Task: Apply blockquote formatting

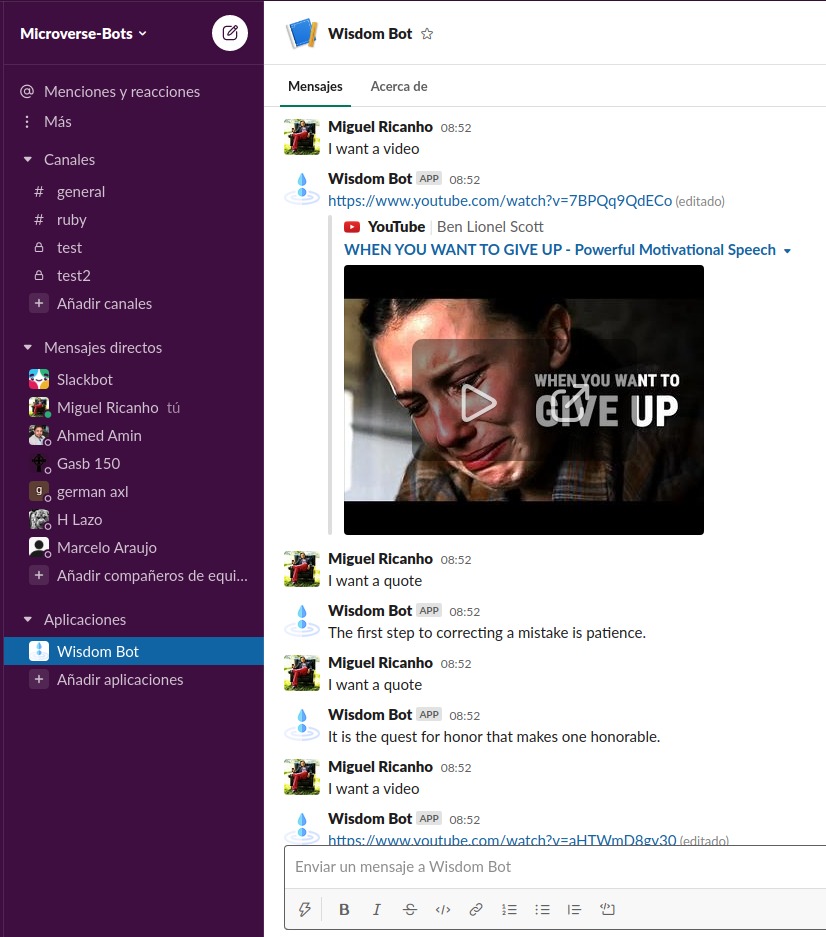Action: [x=574, y=909]
